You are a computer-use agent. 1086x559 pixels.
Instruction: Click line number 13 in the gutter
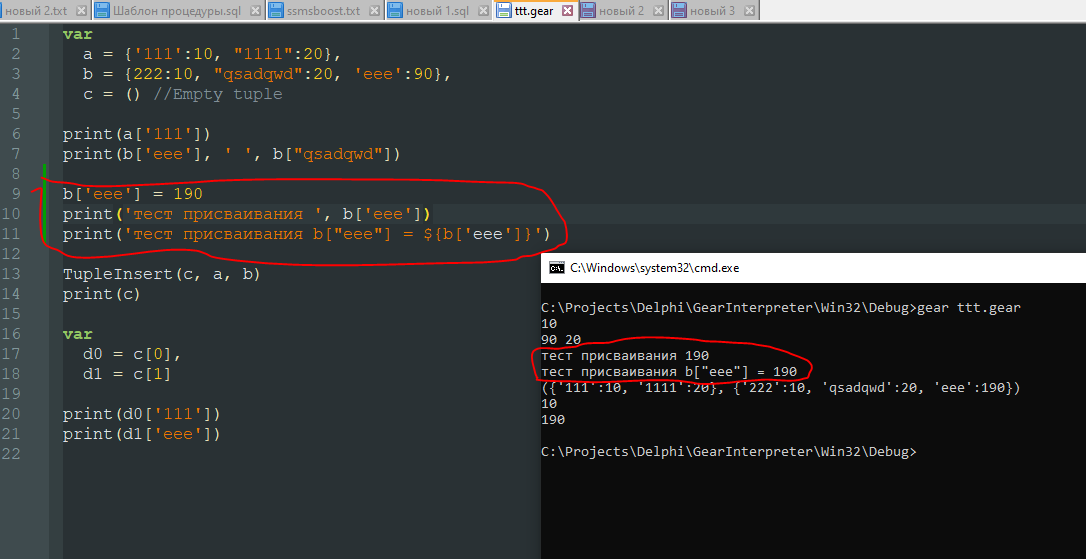(x=14, y=274)
